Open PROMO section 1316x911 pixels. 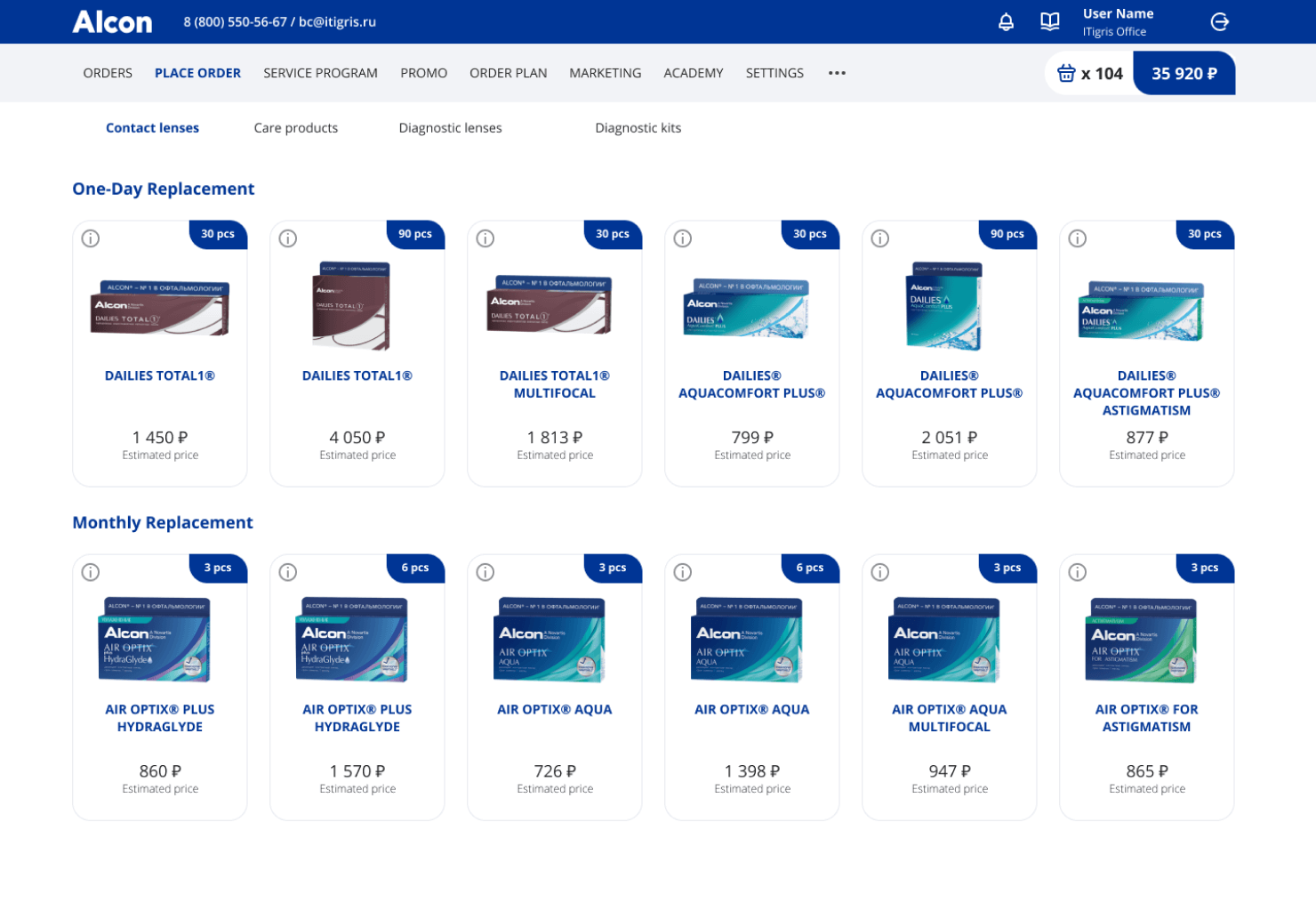click(423, 73)
